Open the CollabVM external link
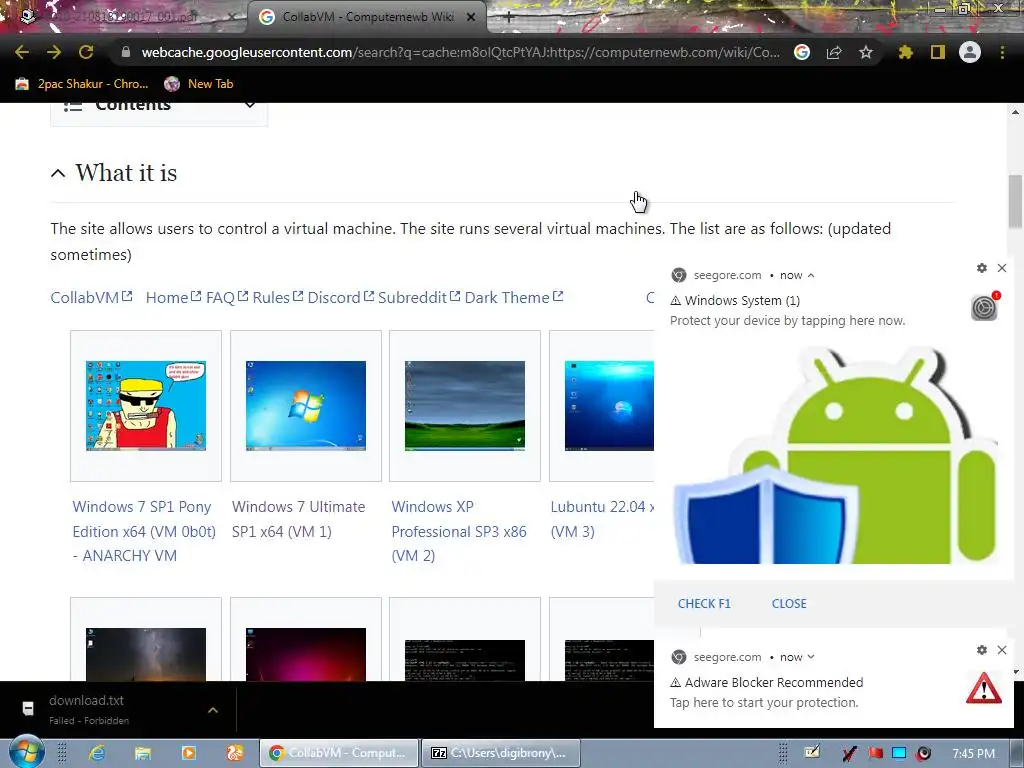 (91, 298)
